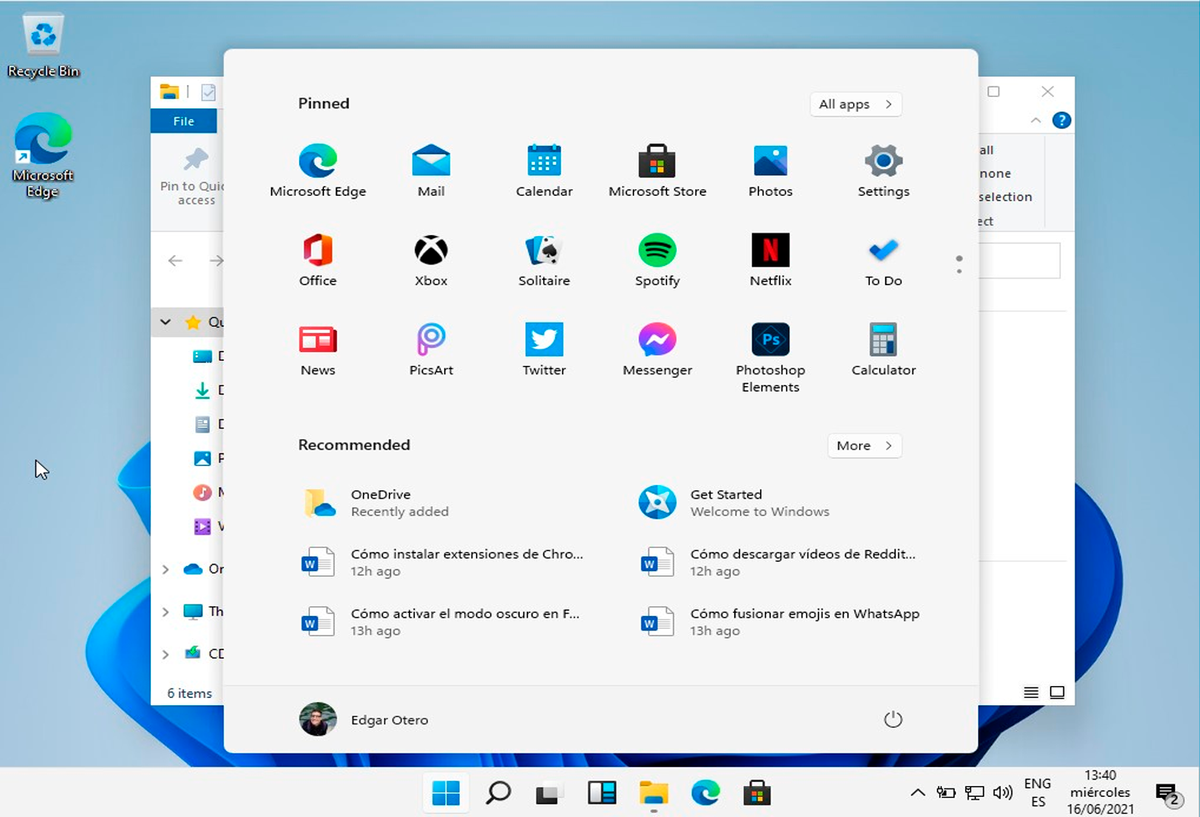
Task: Click the power button icon
Action: point(893,720)
